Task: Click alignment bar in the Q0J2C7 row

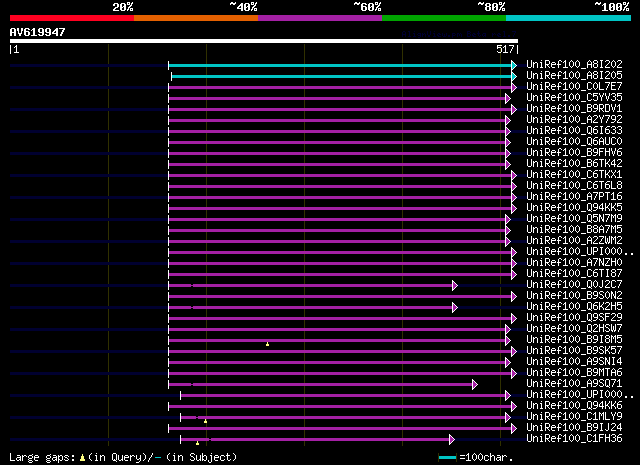Action: (313, 286)
